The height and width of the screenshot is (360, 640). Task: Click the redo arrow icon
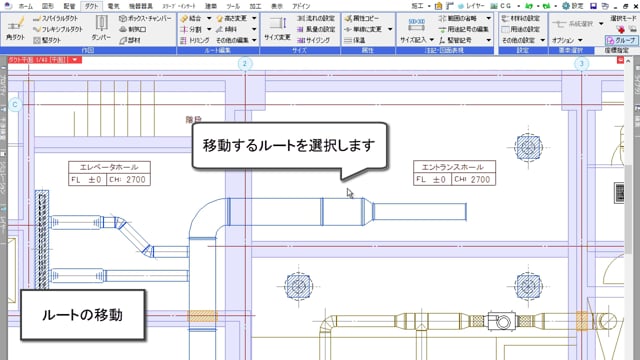[547, 6]
